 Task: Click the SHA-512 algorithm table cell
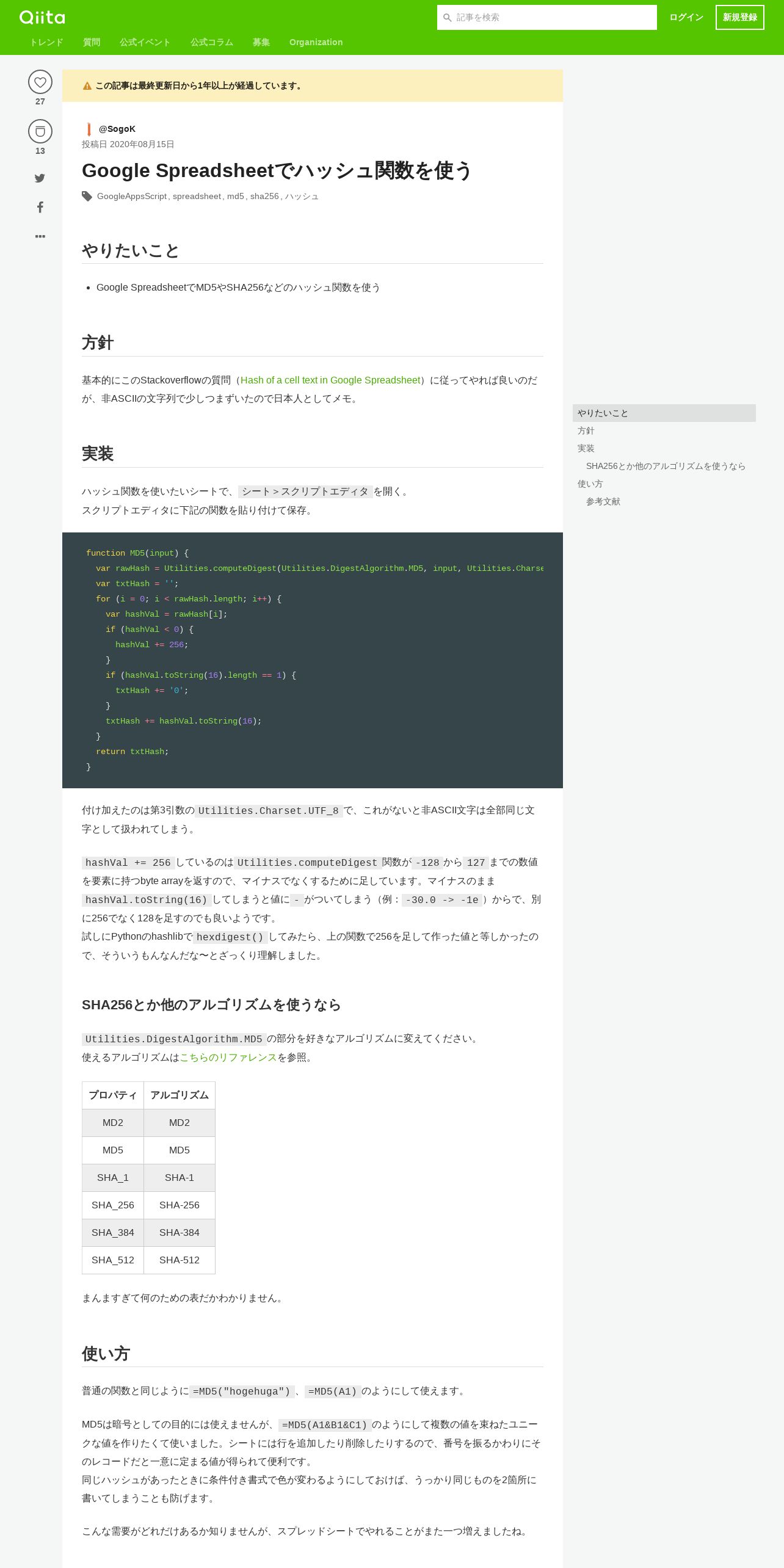(180, 1260)
